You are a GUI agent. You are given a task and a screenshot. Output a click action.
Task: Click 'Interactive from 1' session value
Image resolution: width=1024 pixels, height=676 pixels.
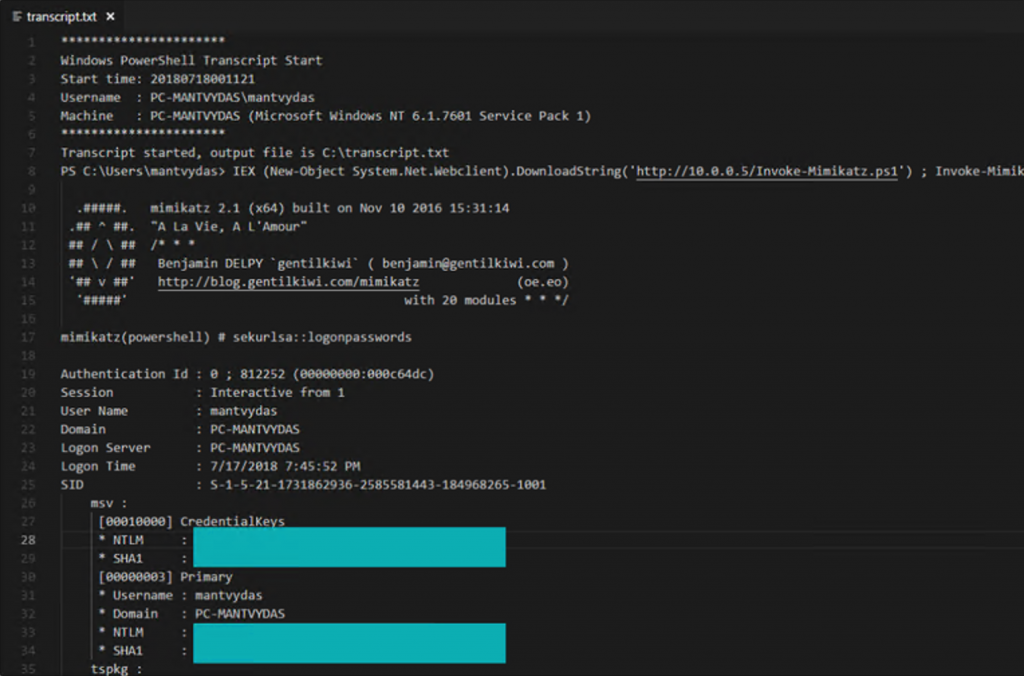pyautogui.click(x=277, y=393)
